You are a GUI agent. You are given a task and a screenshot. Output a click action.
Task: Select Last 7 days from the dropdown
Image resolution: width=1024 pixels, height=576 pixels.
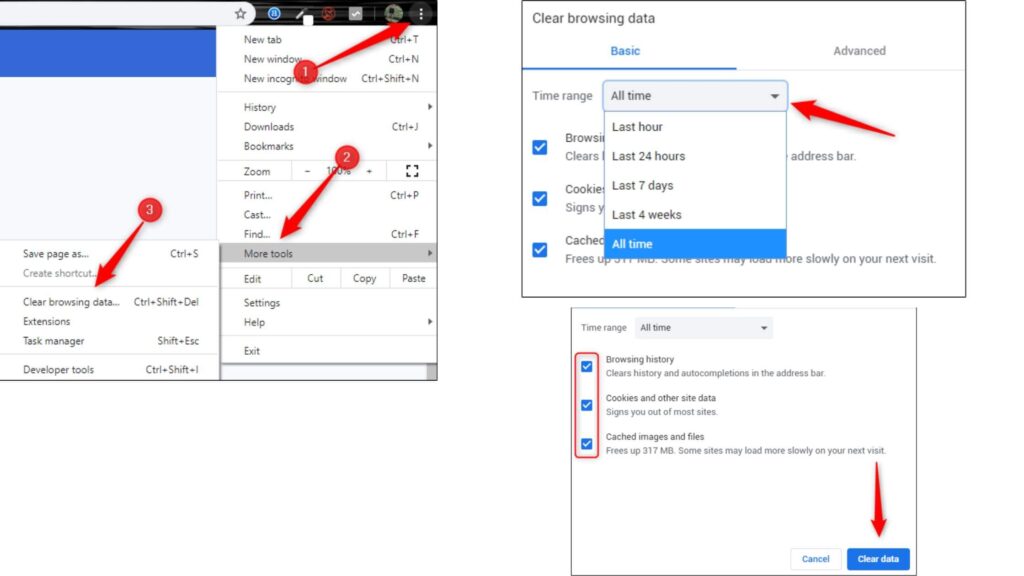pyautogui.click(x=645, y=185)
